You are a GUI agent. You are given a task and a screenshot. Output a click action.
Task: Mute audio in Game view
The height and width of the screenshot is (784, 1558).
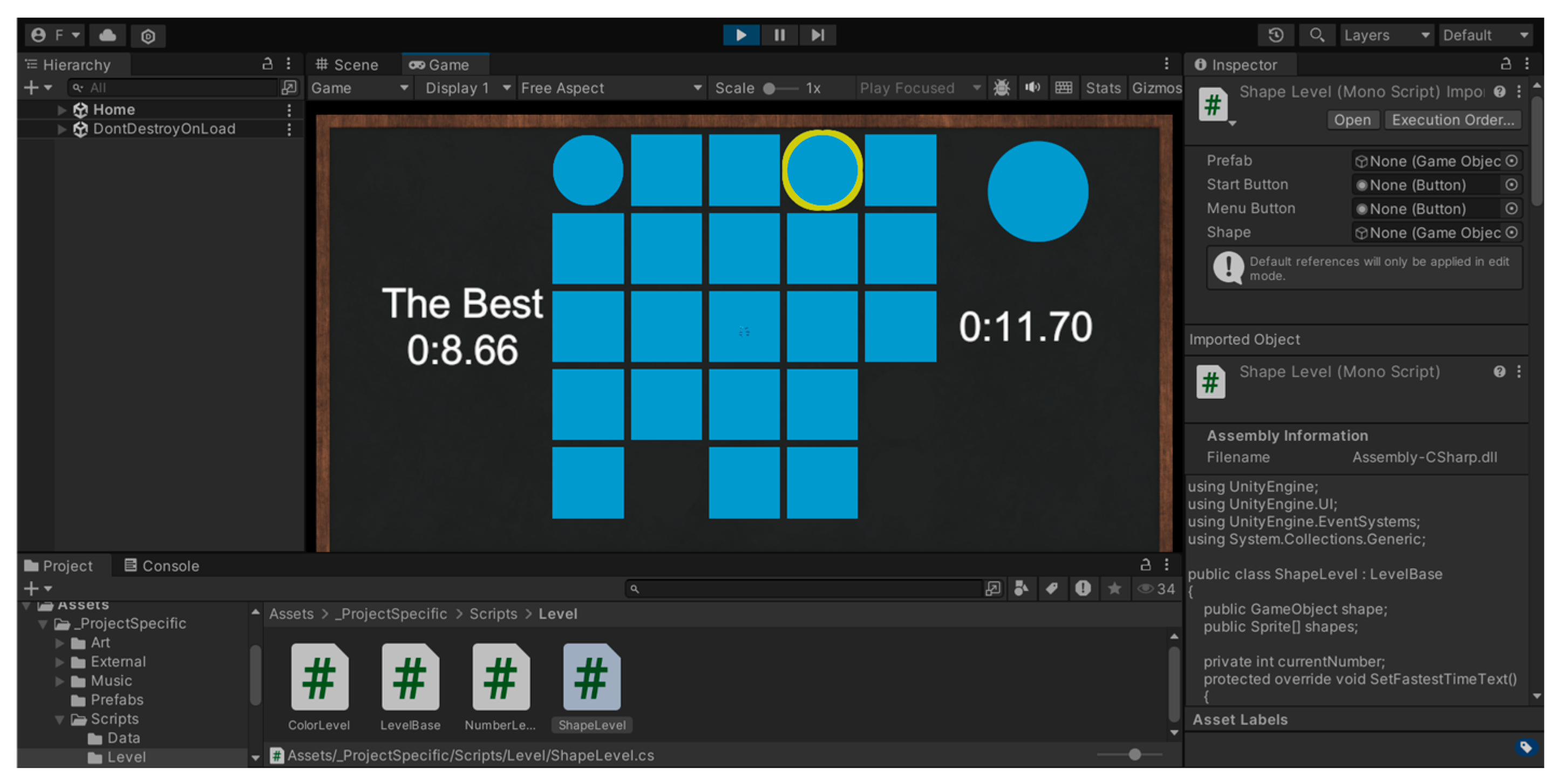tap(1032, 88)
